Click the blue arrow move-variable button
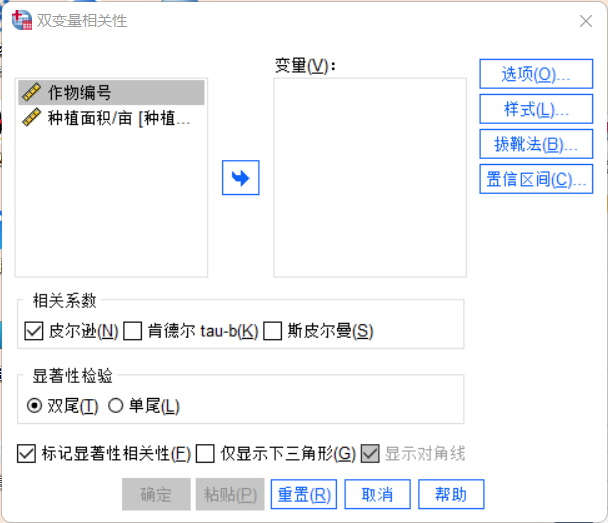Viewport: 608px width, 523px height. click(x=240, y=178)
